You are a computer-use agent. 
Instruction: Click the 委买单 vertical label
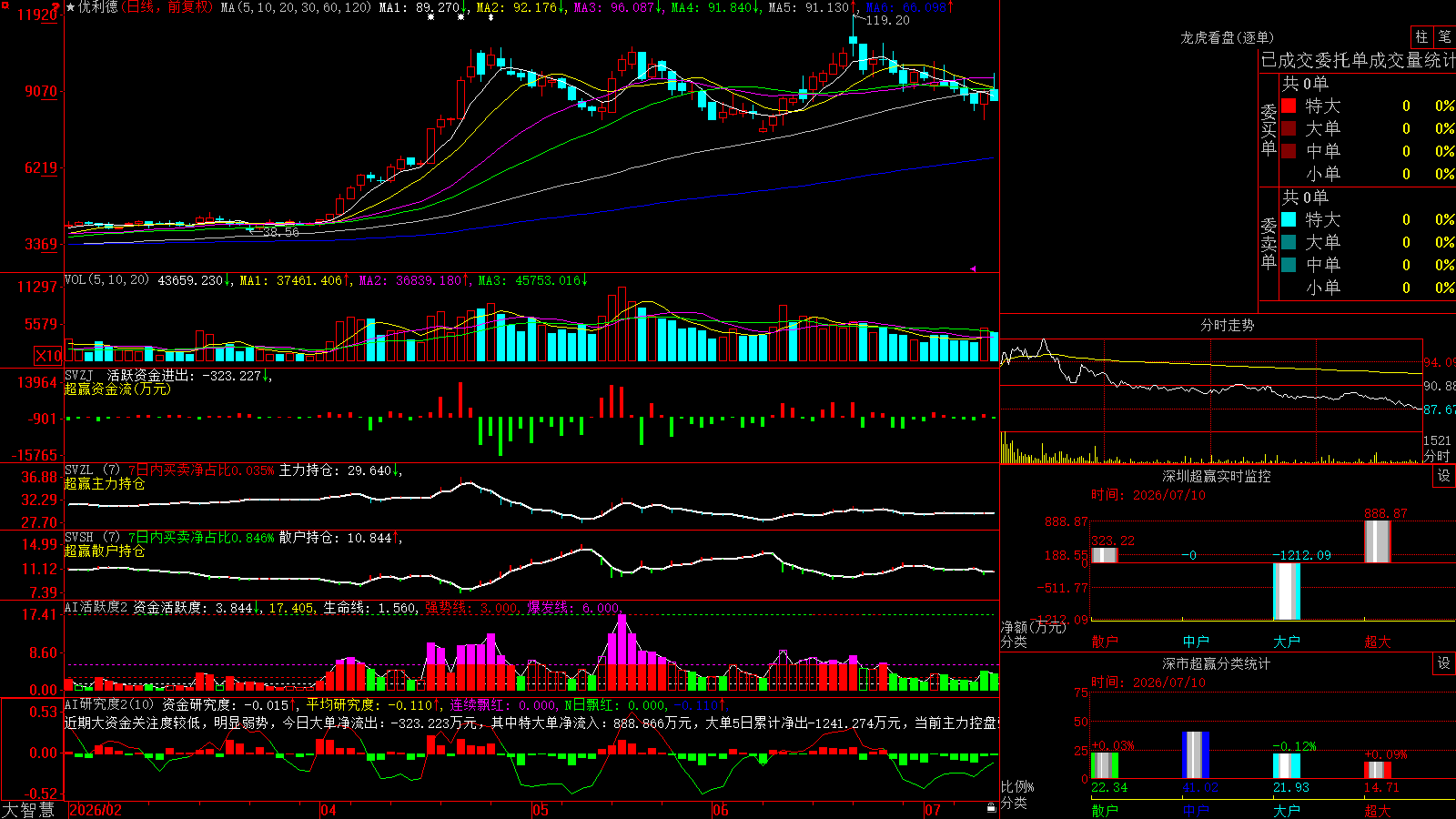pos(1269,129)
